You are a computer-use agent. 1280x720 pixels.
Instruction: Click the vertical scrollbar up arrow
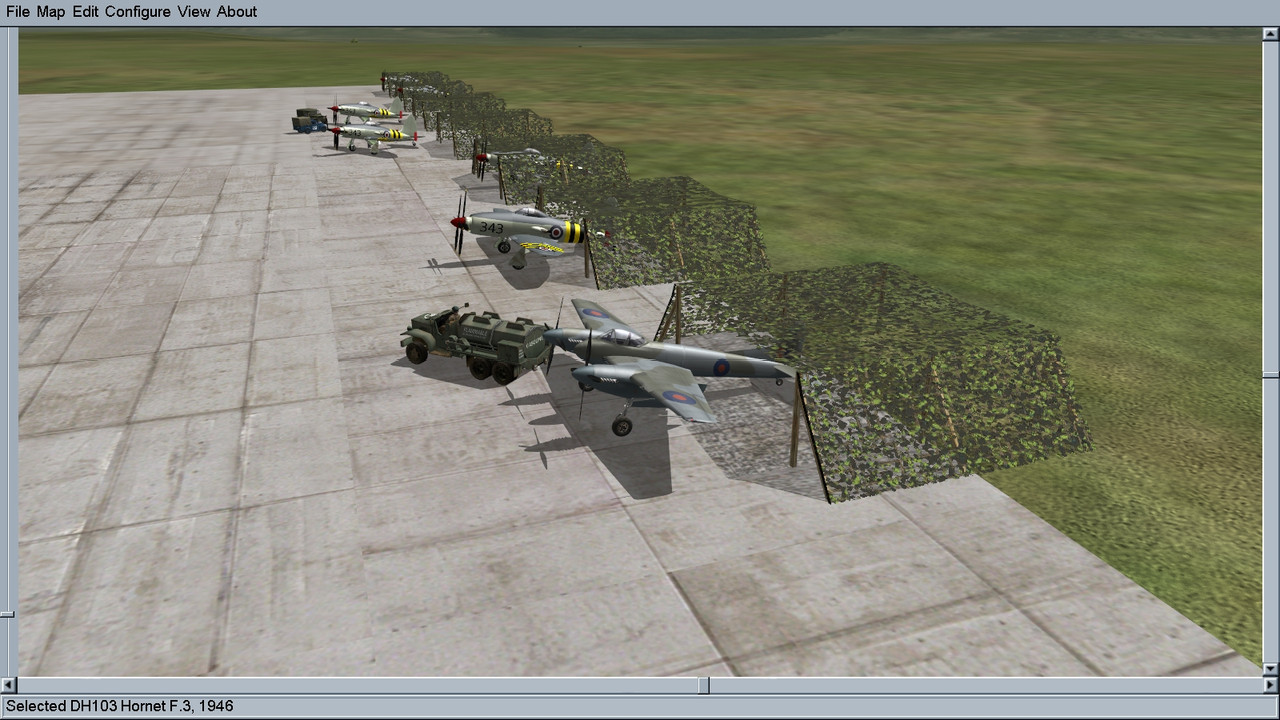[x=1270, y=34]
